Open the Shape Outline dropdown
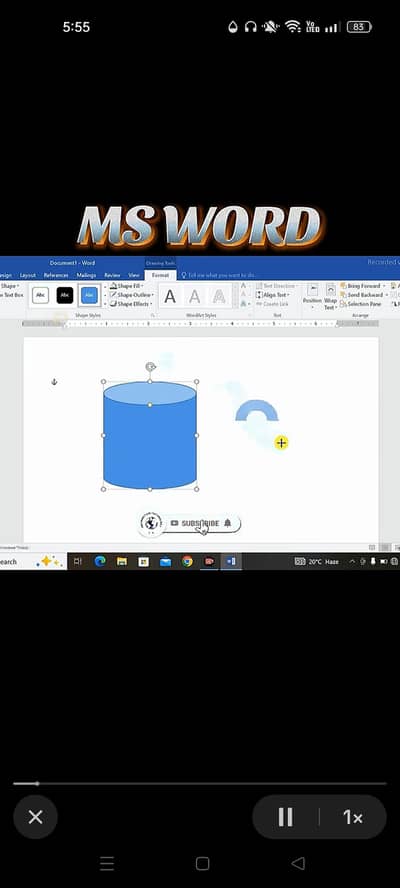The image size is (400, 888). click(x=131, y=295)
